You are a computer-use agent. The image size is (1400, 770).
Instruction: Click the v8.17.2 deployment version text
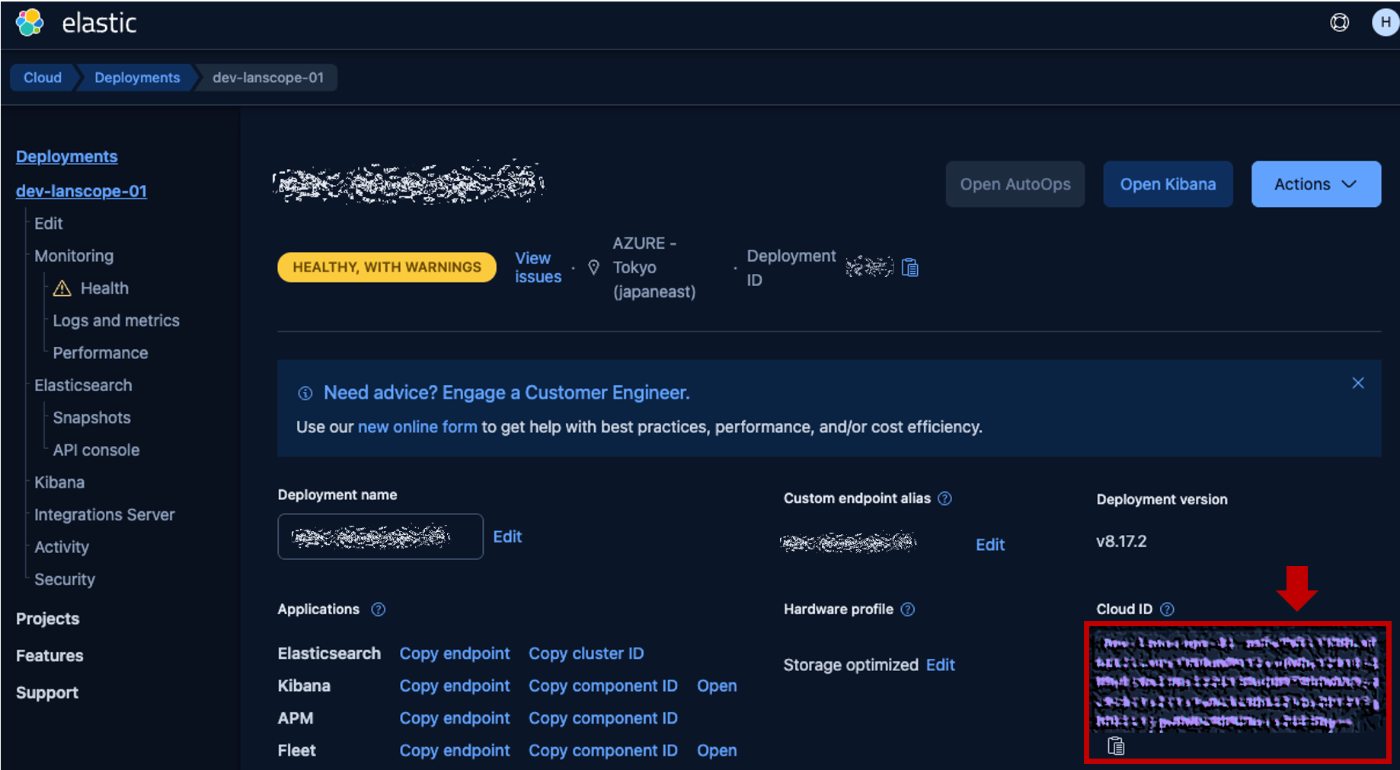pos(1121,541)
